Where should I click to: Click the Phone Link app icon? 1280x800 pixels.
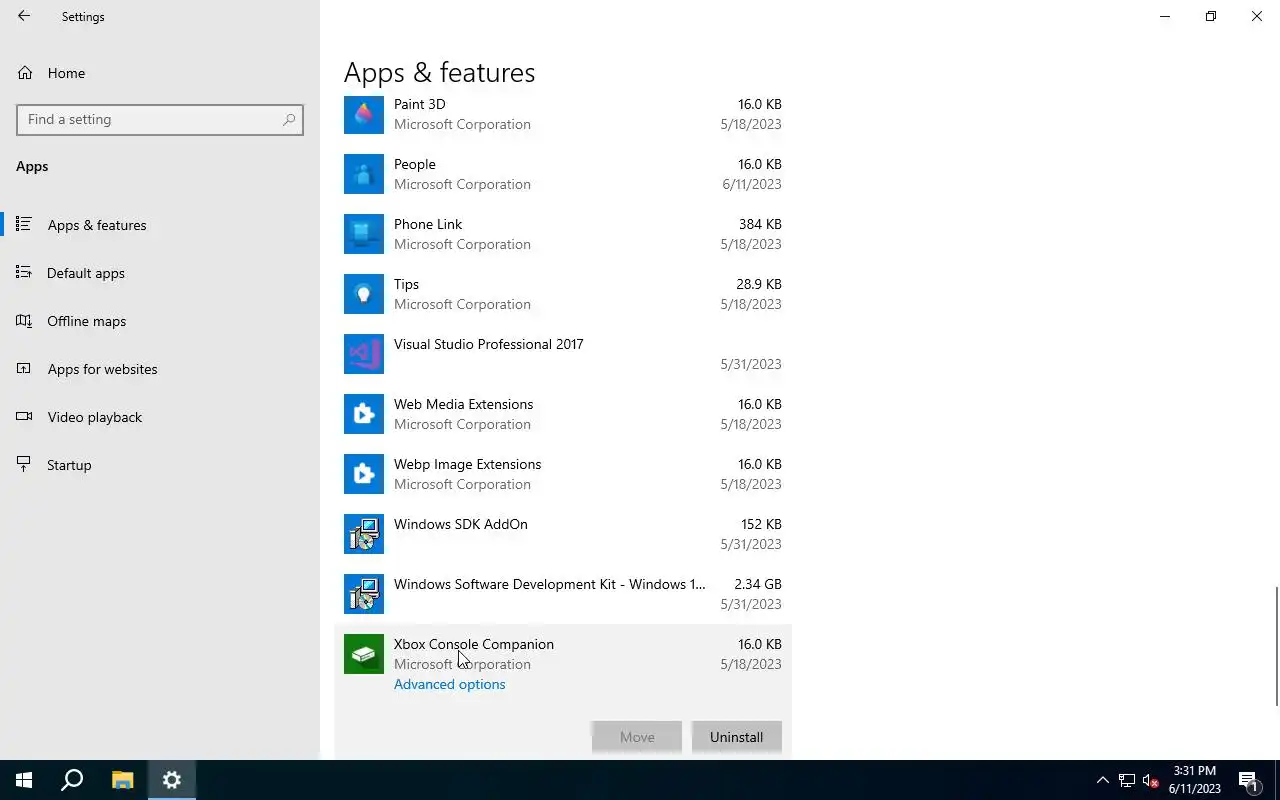click(x=364, y=234)
